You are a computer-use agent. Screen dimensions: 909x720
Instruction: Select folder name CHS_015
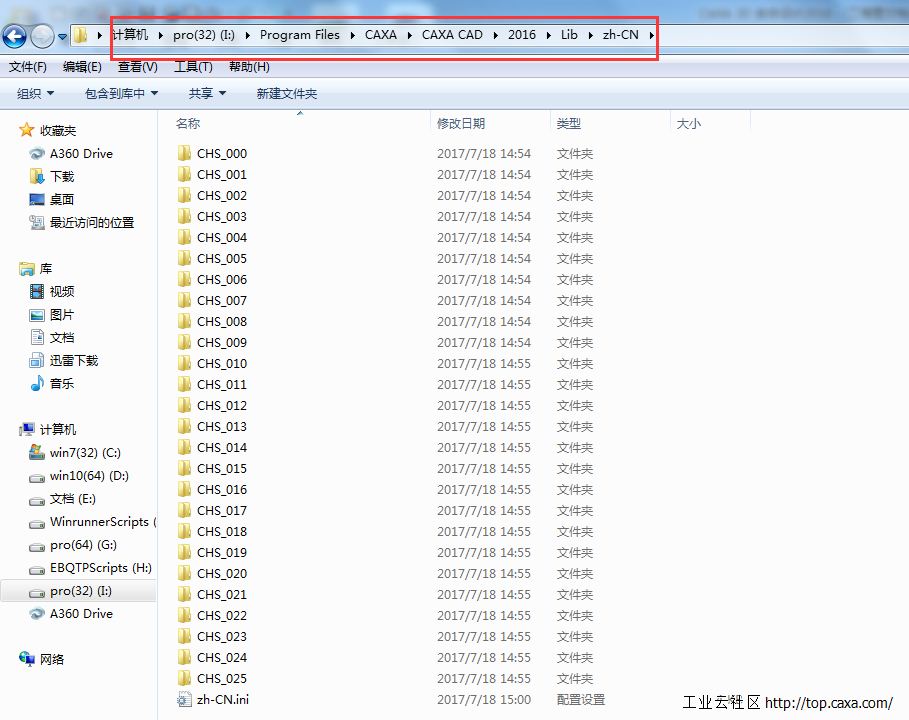pyautogui.click(x=222, y=468)
